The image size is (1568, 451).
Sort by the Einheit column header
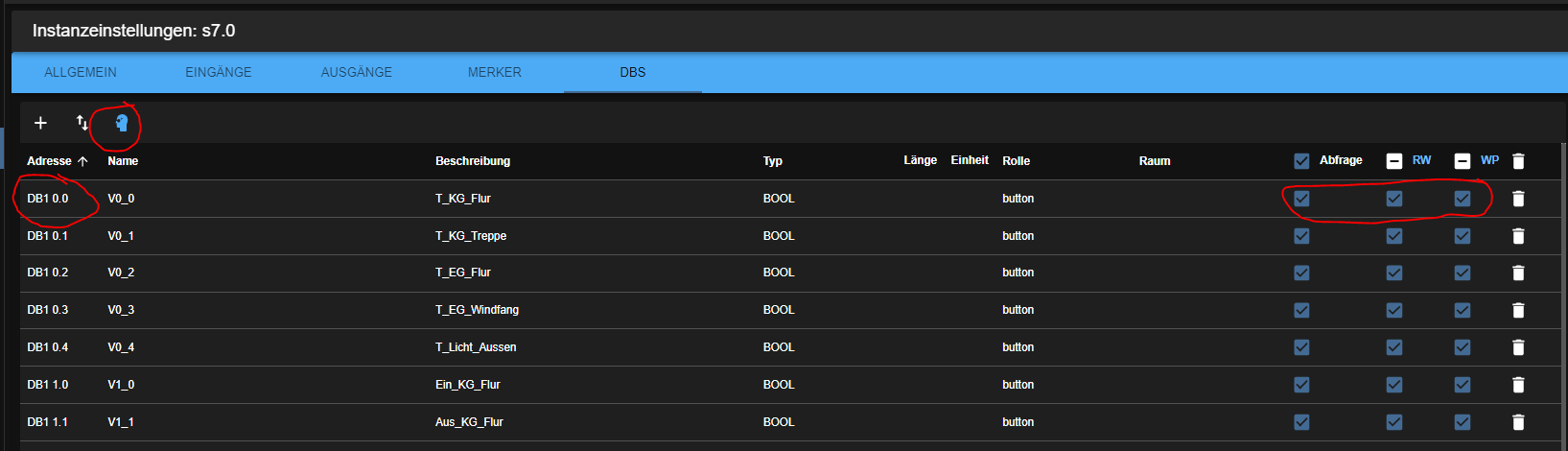coord(970,160)
